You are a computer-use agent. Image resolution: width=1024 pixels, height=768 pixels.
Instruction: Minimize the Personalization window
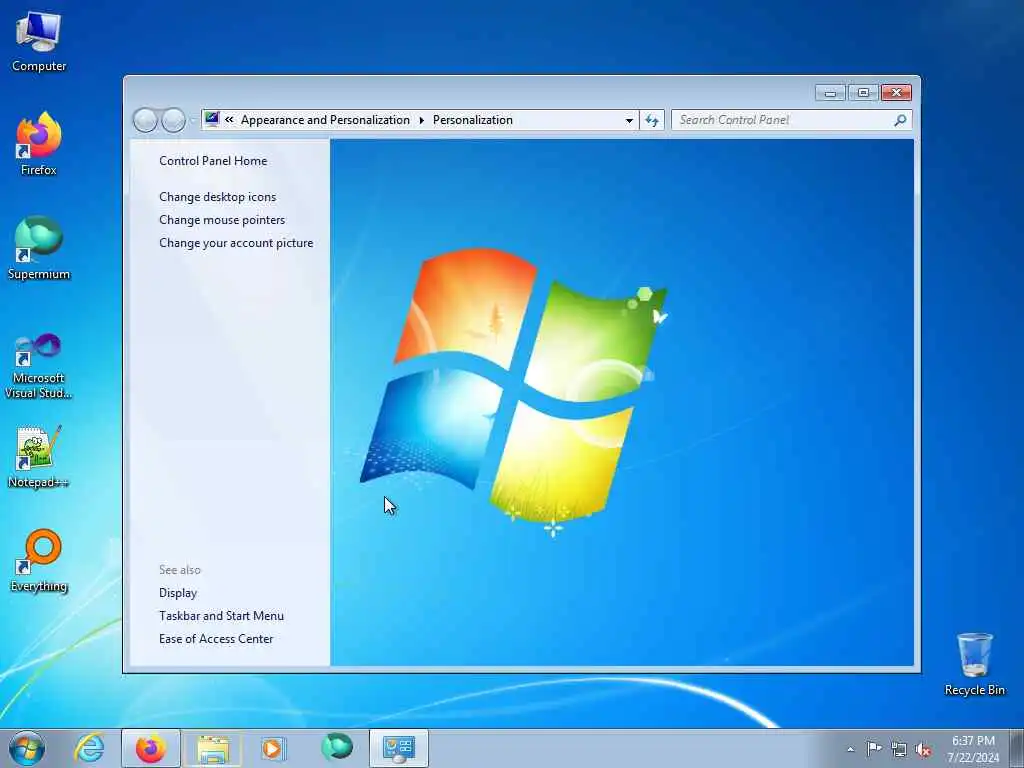click(x=830, y=93)
